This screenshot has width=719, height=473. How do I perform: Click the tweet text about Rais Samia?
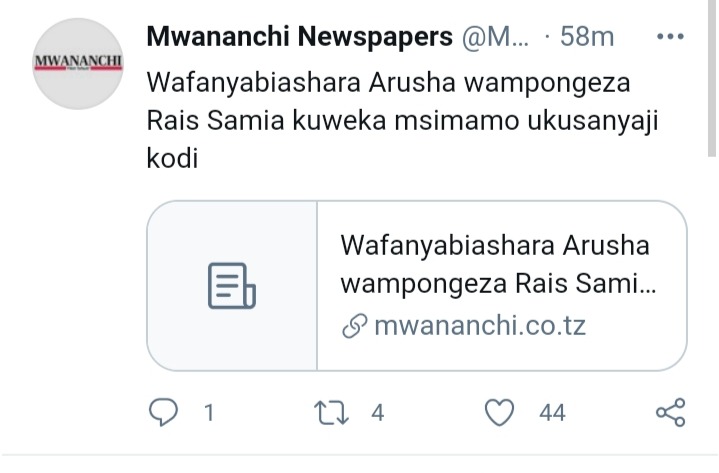pos(402,120)
